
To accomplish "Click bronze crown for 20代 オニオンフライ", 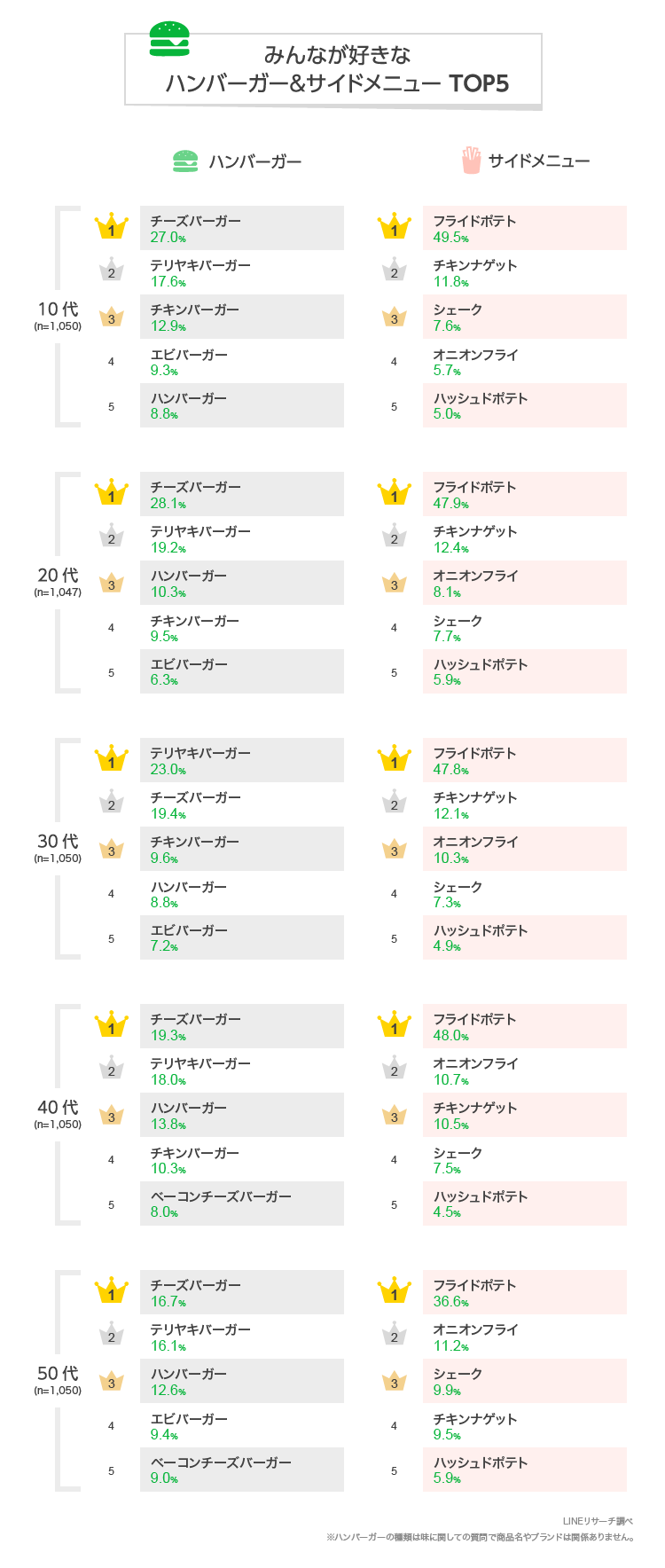I will point(395,583).
